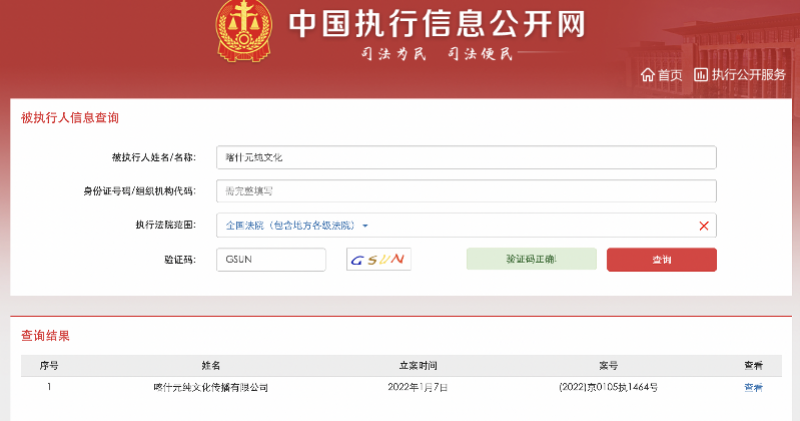Click the 执行法院范围 field label
800x421 pixels.
(x=165, y=225)
